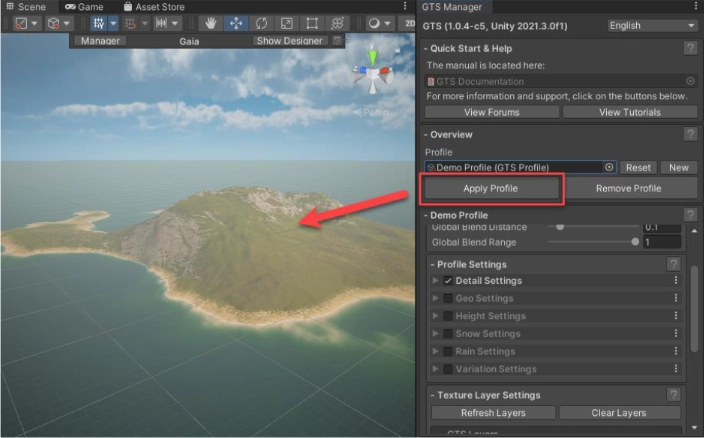
Task: Uncheck the Detail Settings checkbox
Action: click(448, 280)
